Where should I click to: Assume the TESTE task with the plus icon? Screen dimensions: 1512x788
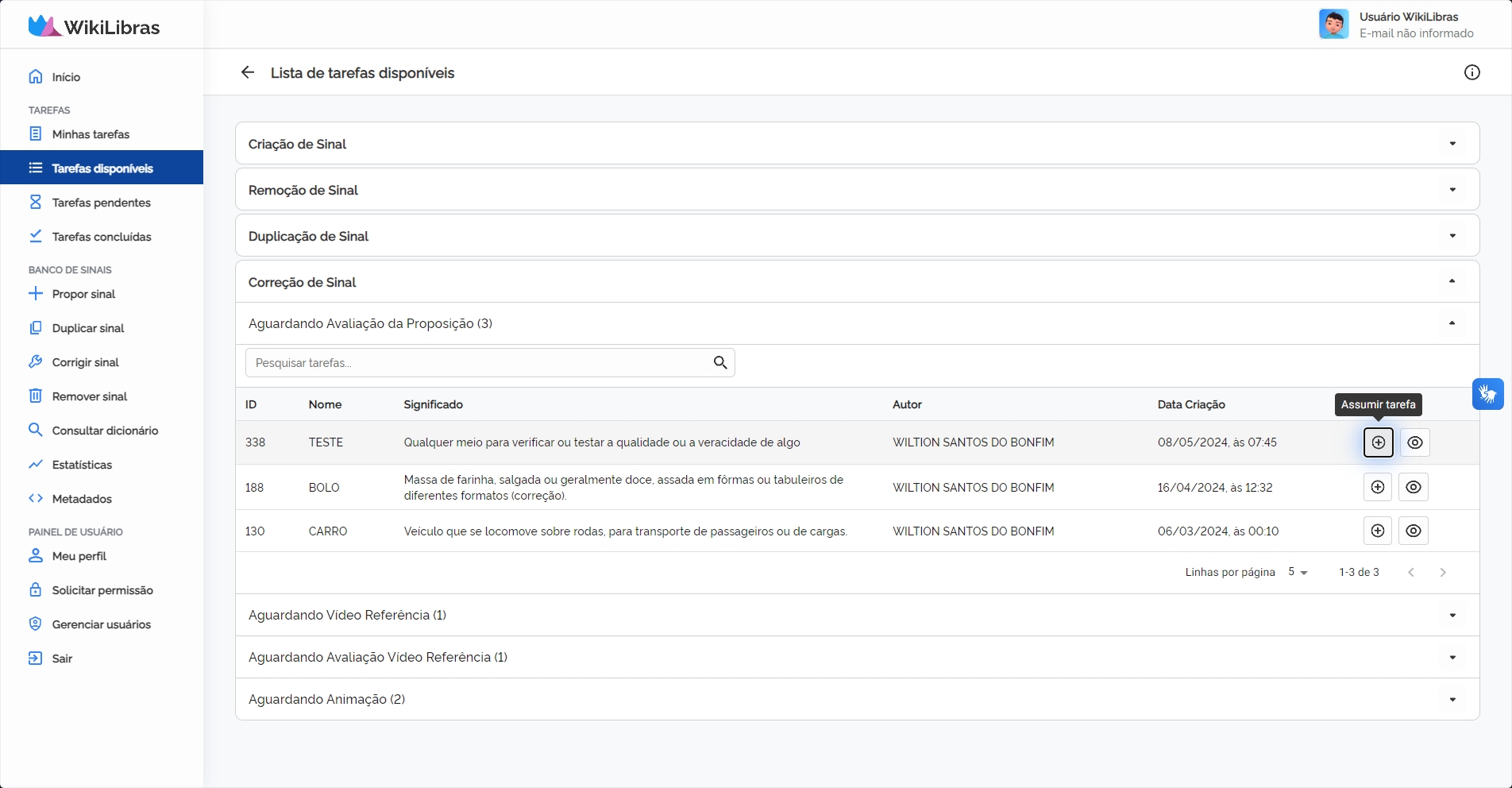(x=1378, y=442)
